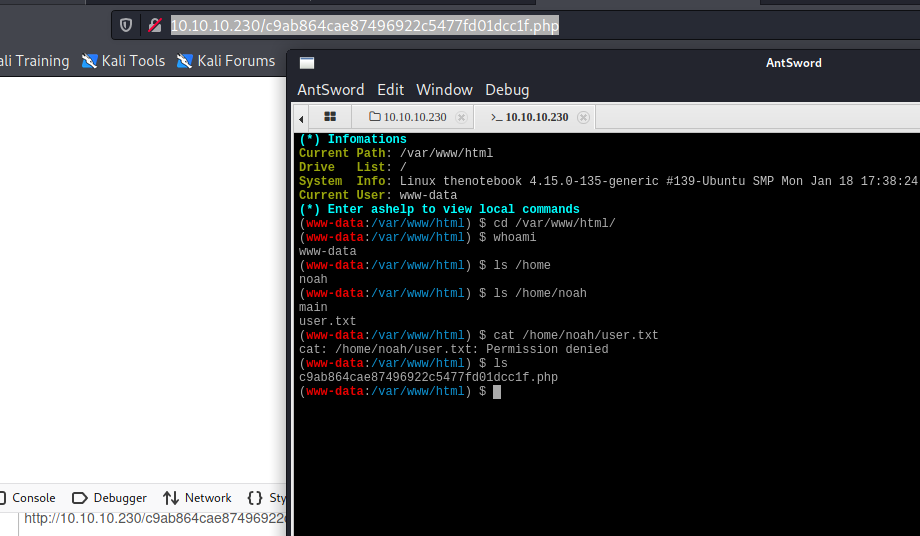Image resolution: width=920 pixels, height=536 pixels.
Task: Open the AntSword menu
Action: tap(330, 90)
